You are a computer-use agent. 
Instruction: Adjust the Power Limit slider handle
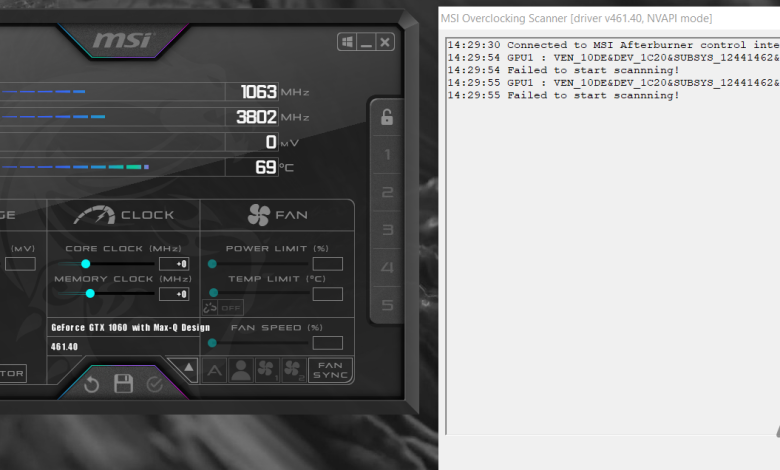tap(212, 264)
